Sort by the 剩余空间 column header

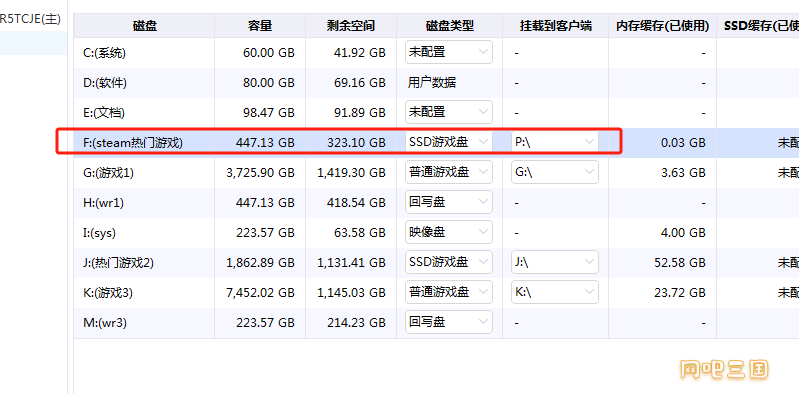pyautogui.click(x=351, y=25)
